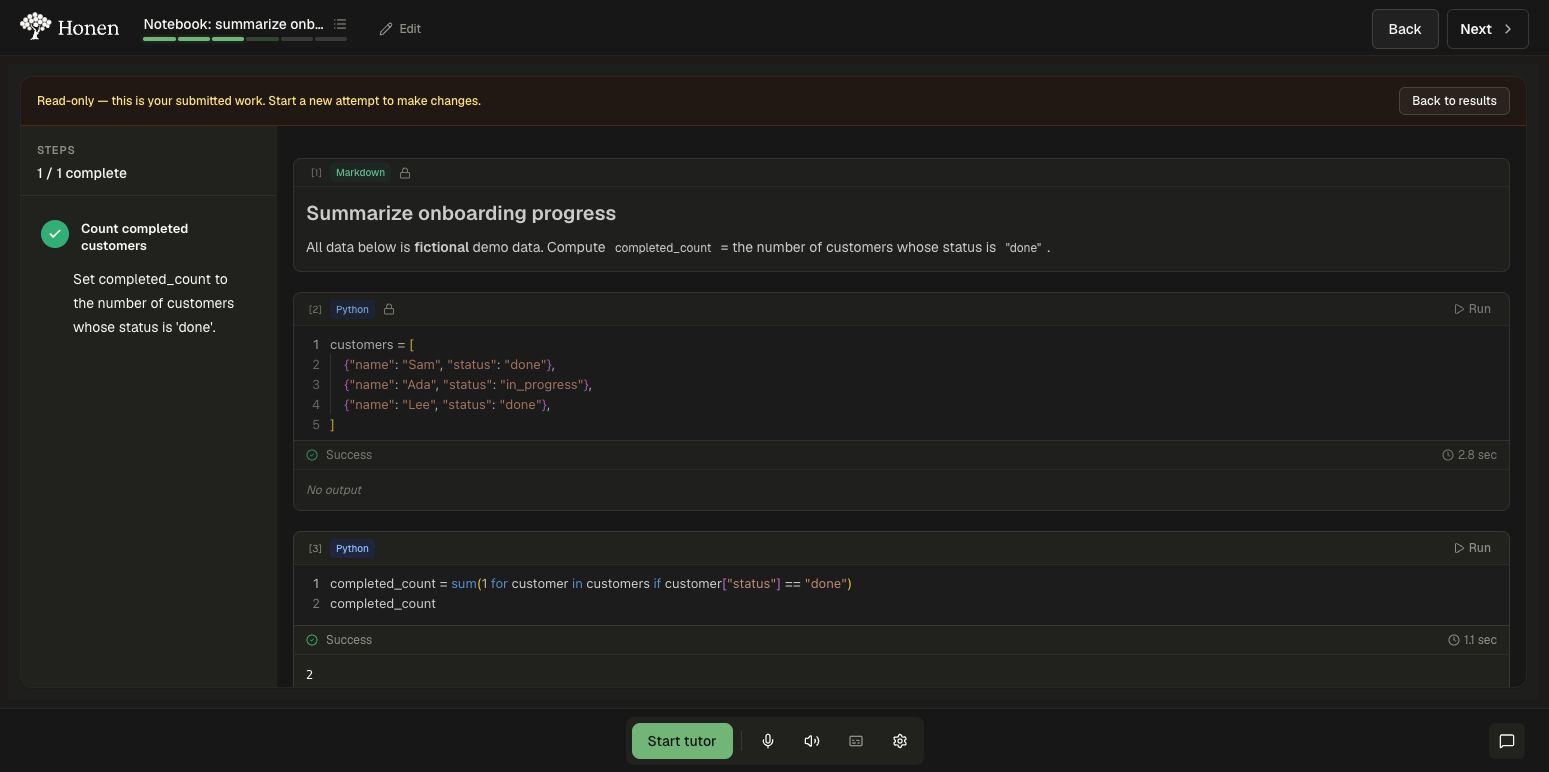Run cell 3 computing completed_count
1549x772 pixels.
1472,548
